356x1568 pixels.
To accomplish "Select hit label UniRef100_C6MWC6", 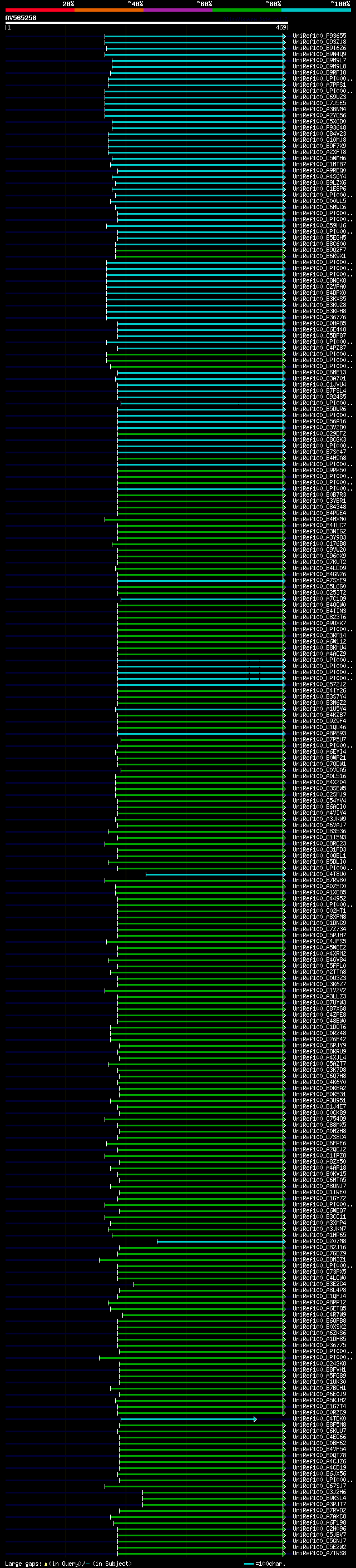I will click(319, 207).
